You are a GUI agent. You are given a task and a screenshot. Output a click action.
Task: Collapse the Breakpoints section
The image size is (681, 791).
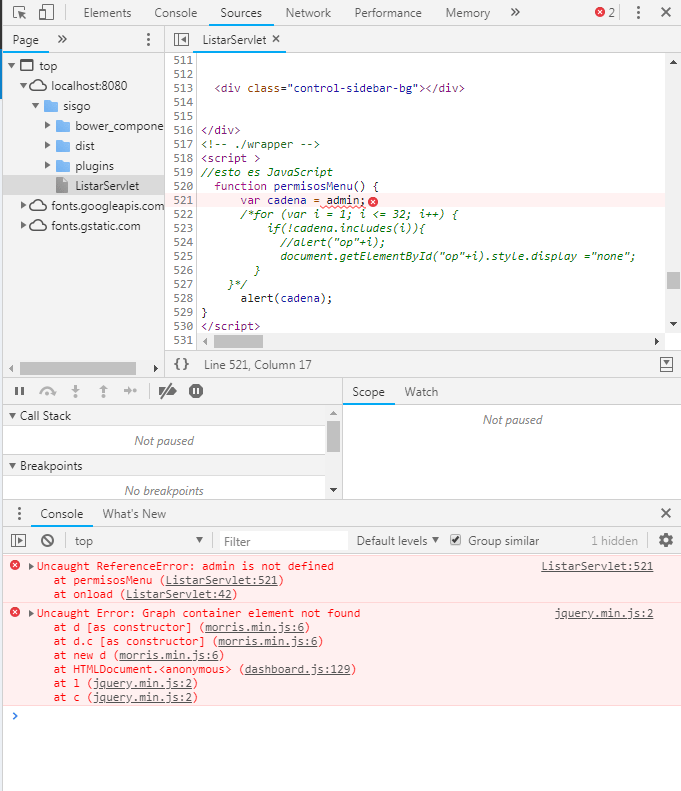coord(13,466)
